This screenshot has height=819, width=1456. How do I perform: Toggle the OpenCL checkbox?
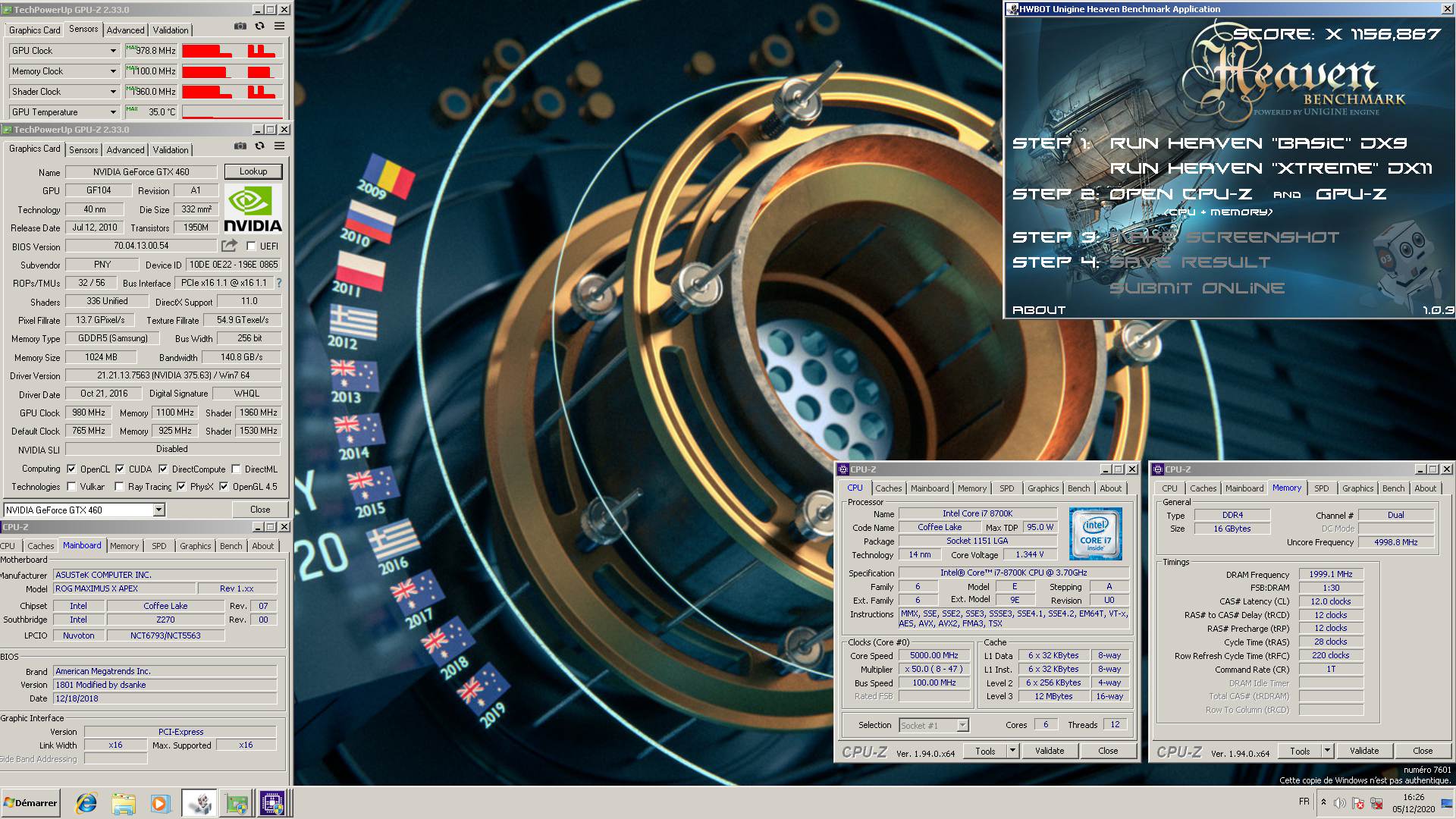(71, 469)
